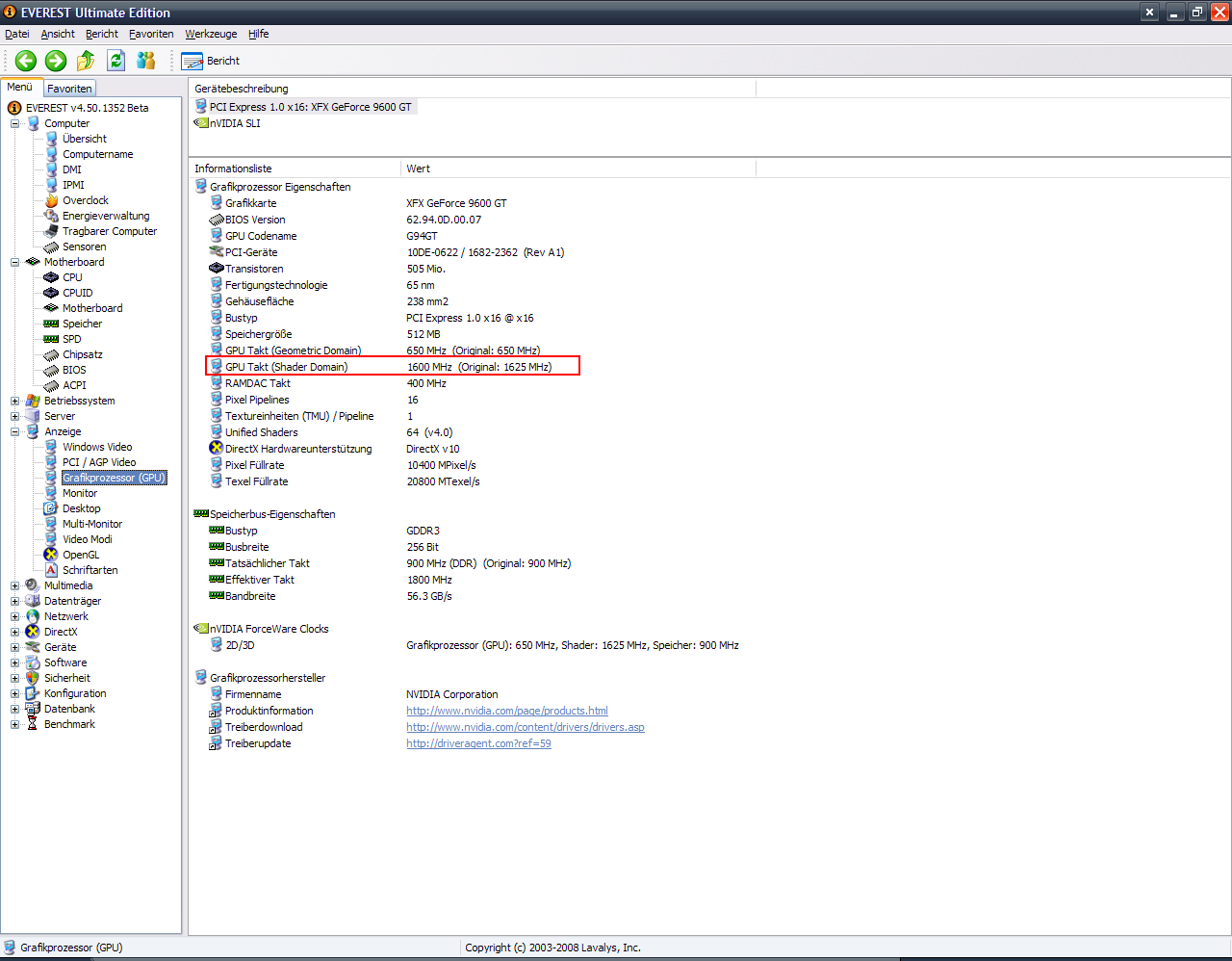Switch to the Menü tab
The width and height of the screenshot is (1232, 961).
coord(20,88)
